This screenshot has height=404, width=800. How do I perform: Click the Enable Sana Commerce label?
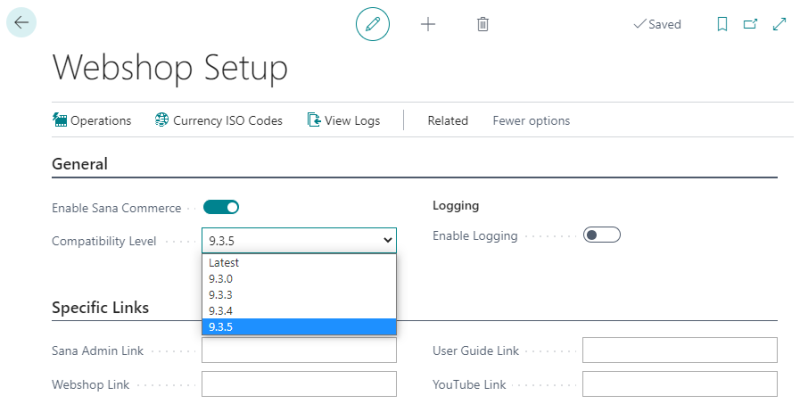(x=116, y=208)
